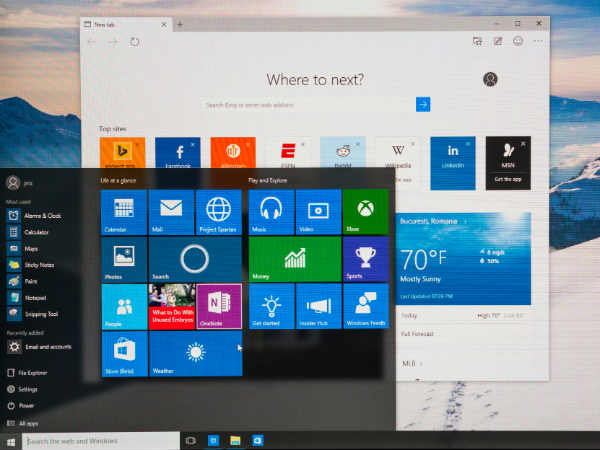600x450 pixels.
Task: Launch the Mail tile
Action: [171, 212]
